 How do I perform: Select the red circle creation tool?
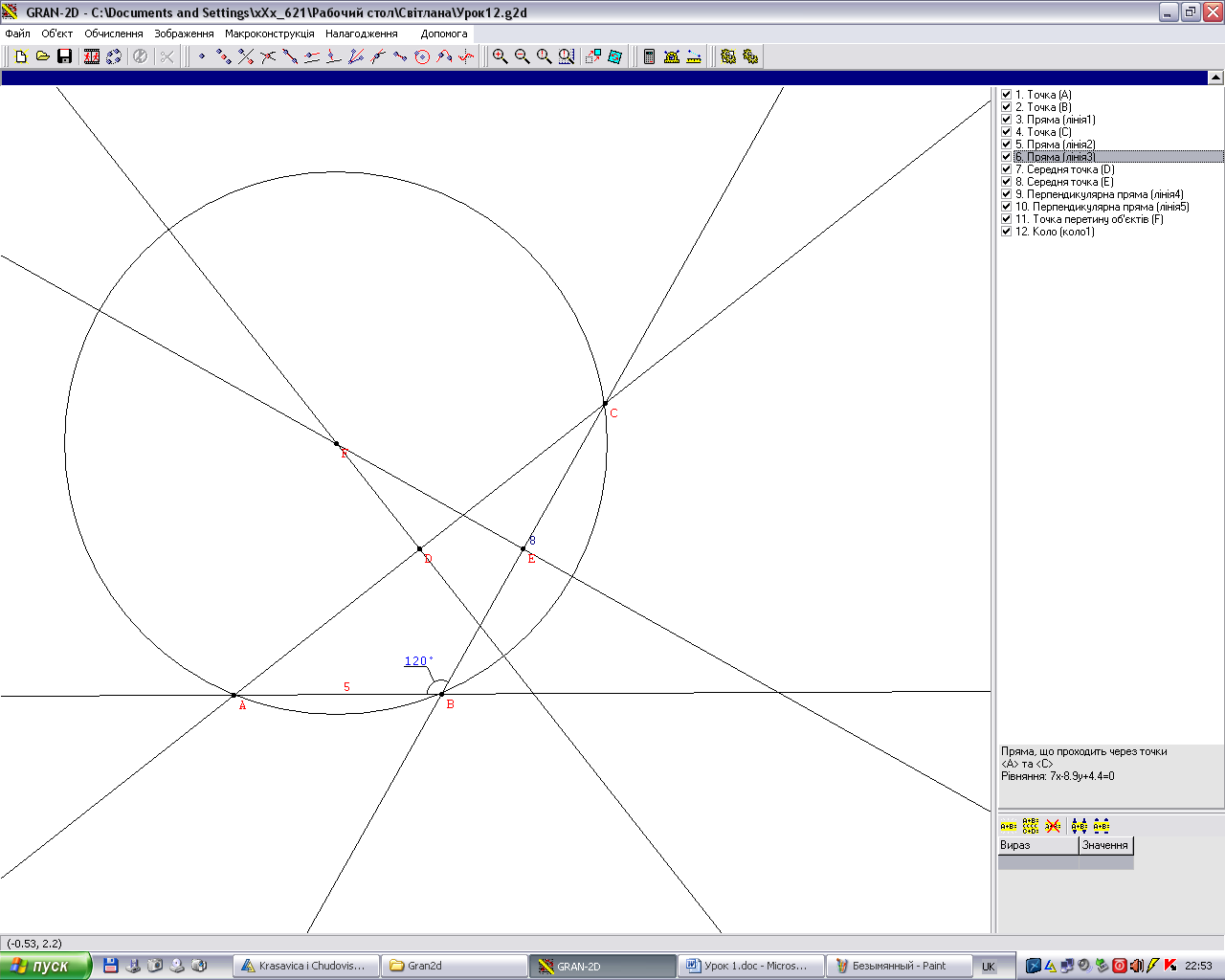422,56
